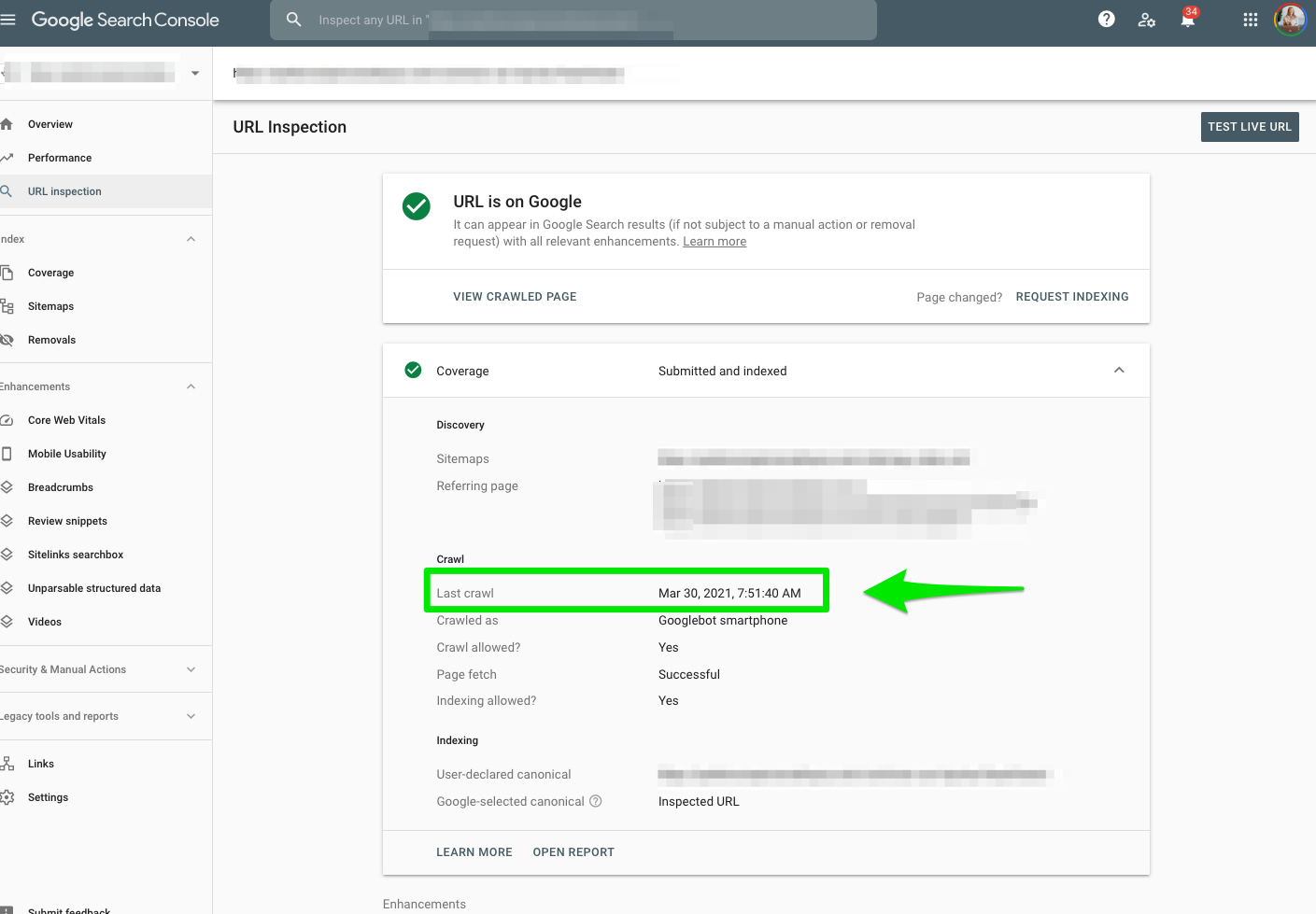Click the Breadcrumbs layers icon
The image size is (1316, 914).
7,487
